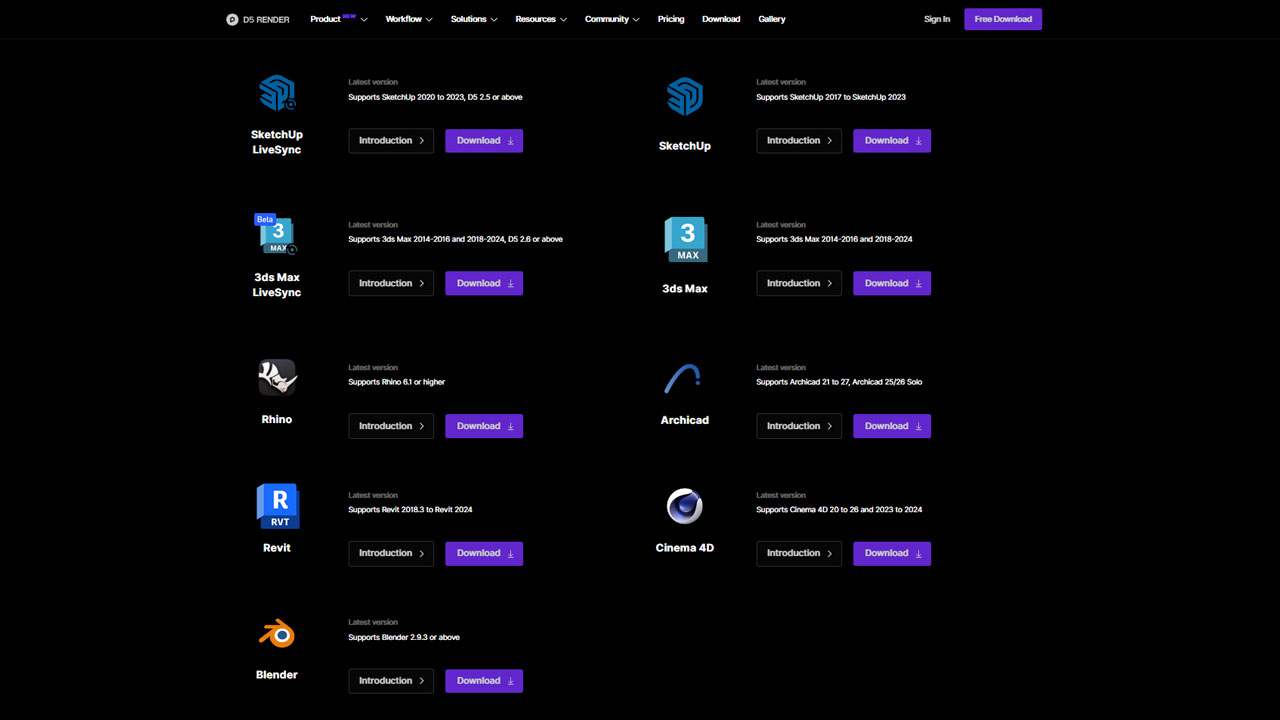Click the Rhino plugin icon
1280x720 pixels.
click(277, 377)
